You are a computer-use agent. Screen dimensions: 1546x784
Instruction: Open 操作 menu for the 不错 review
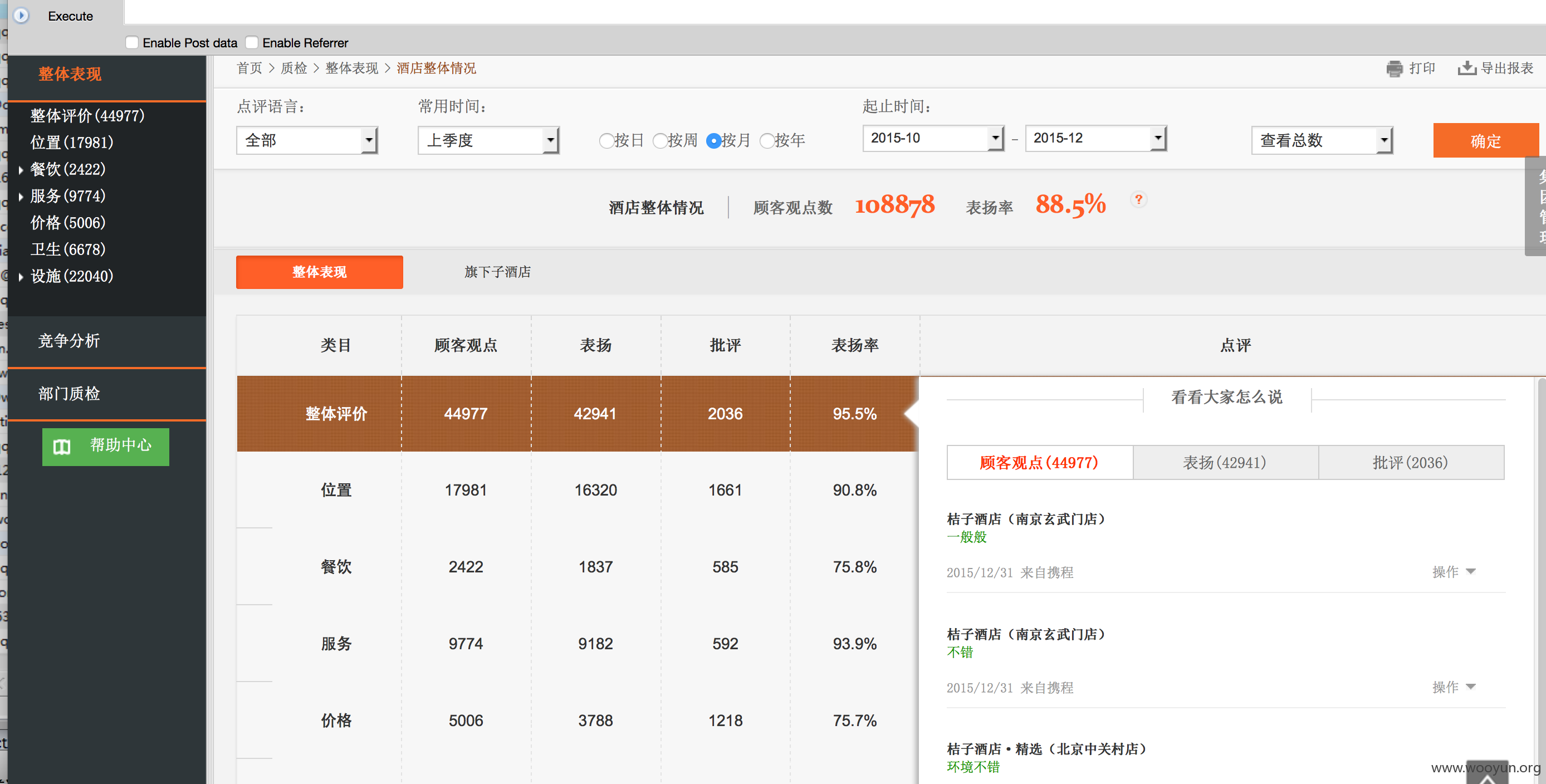pyautogui.click(x=1453, y=687)
